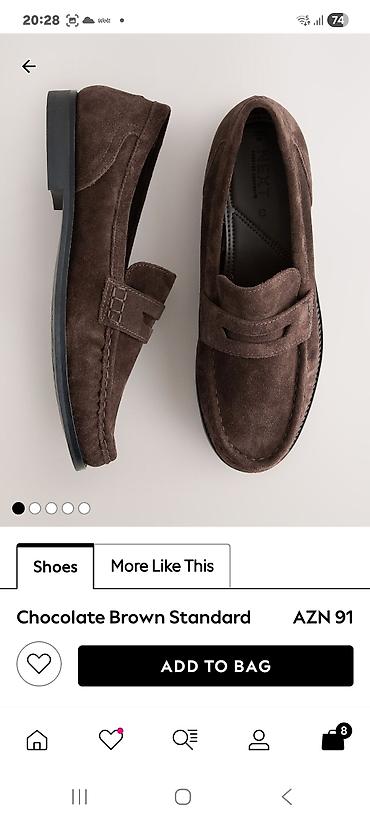This screenshot has width=370, height=822.
Task: Tap the Android recent apps button
Action: coord(79,797)
